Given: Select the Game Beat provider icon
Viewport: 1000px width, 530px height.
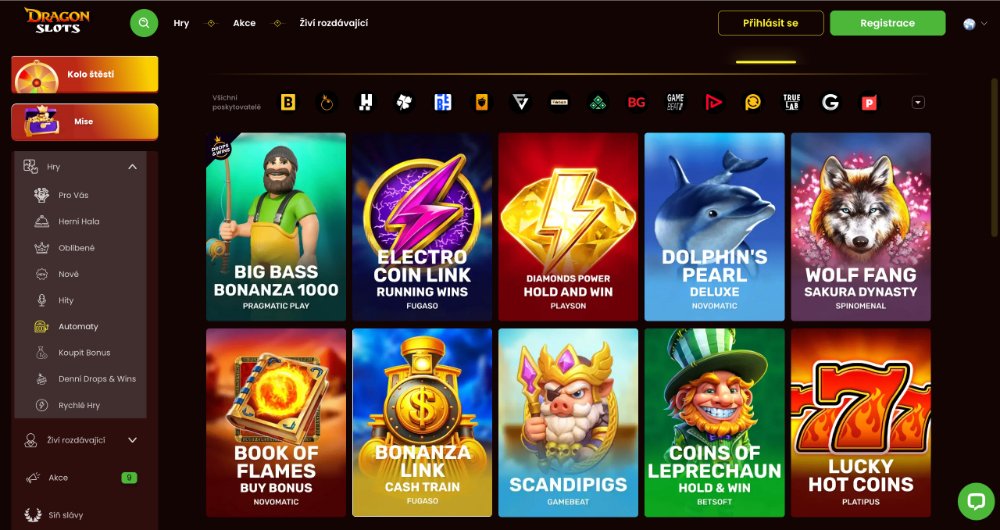Looking at the screenshot, I should tap(675, 102).
